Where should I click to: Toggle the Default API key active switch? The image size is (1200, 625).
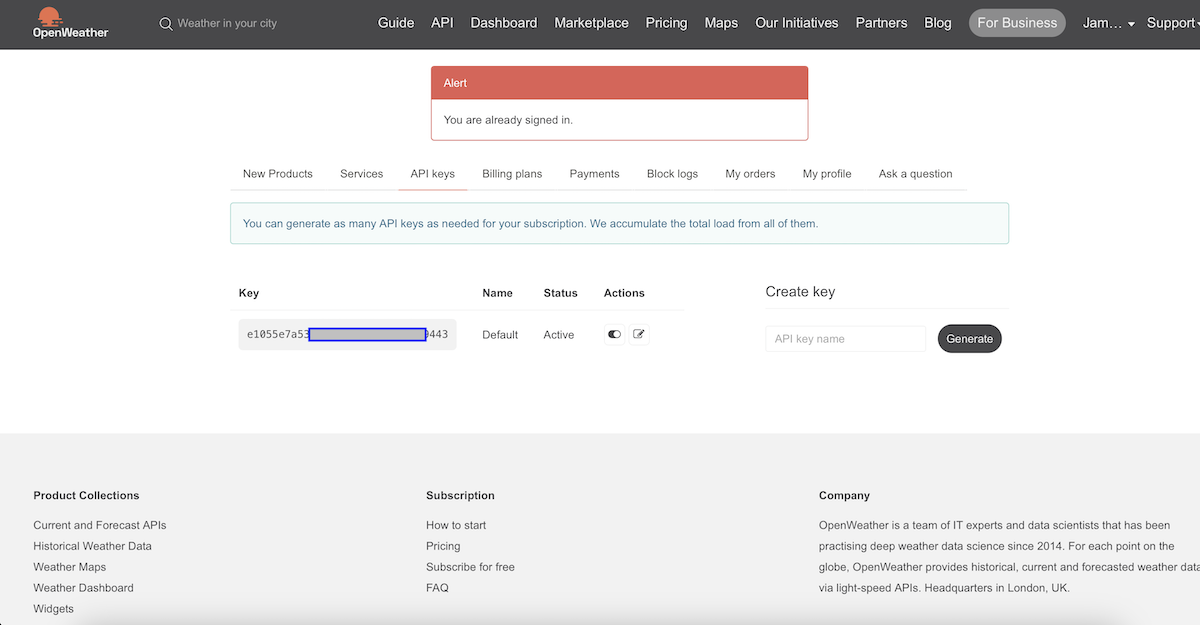point(614,334)
